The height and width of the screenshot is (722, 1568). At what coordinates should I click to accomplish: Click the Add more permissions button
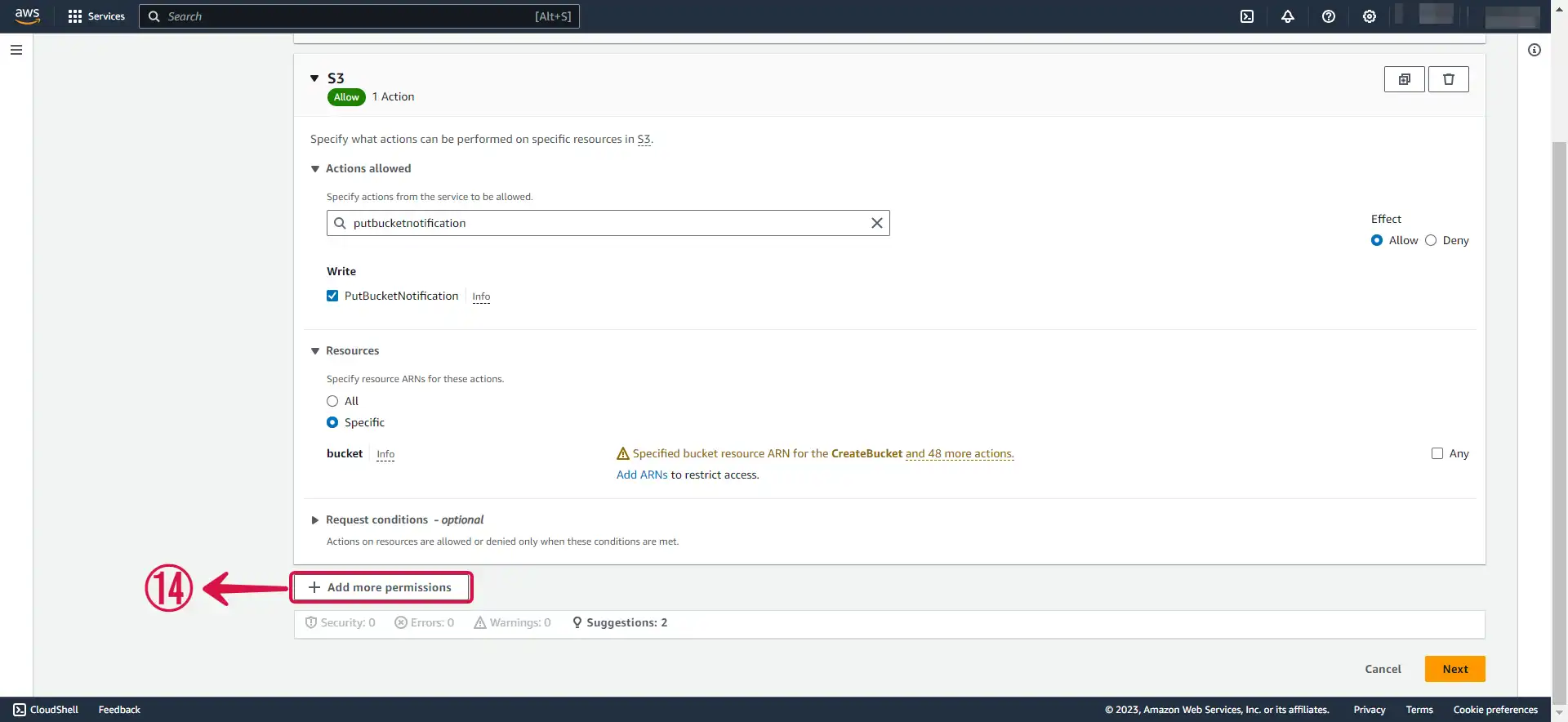tap(381, 587)
